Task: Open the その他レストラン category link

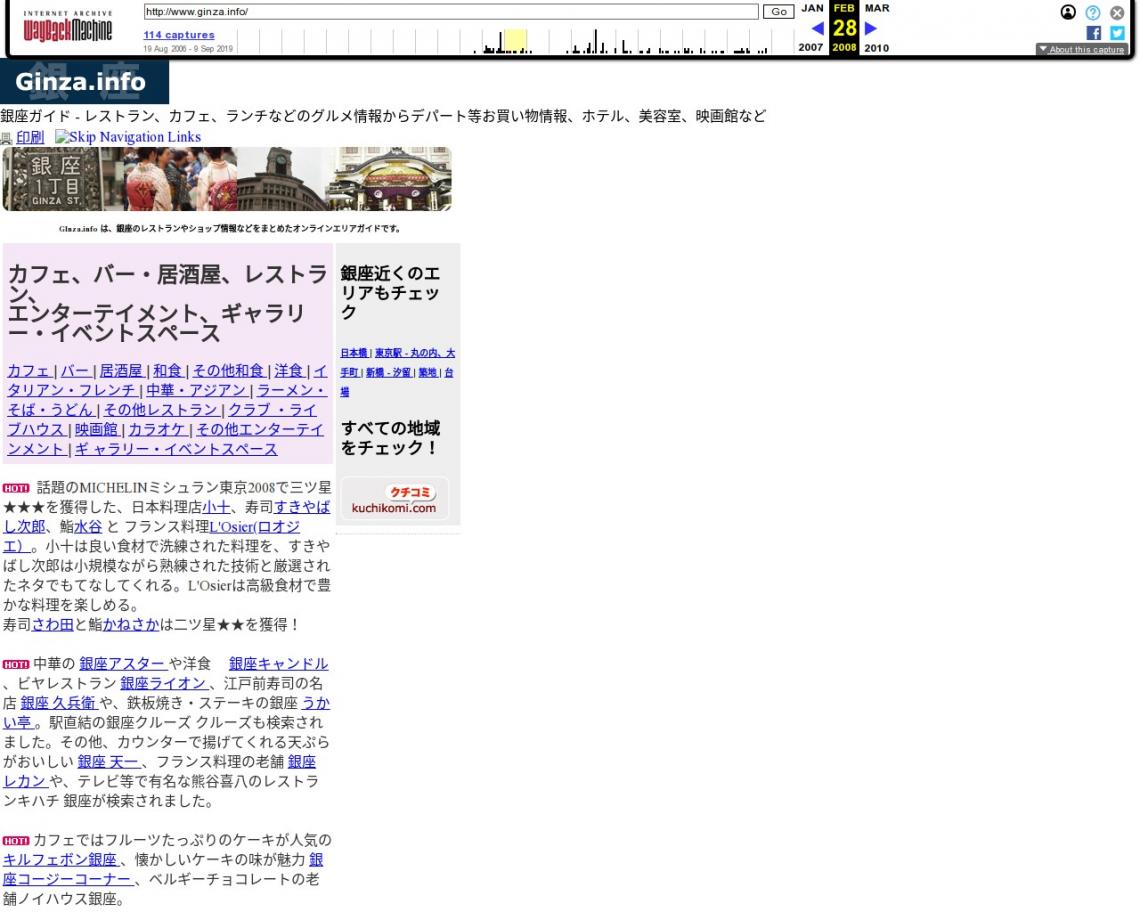Action: [x=161, y=409]
